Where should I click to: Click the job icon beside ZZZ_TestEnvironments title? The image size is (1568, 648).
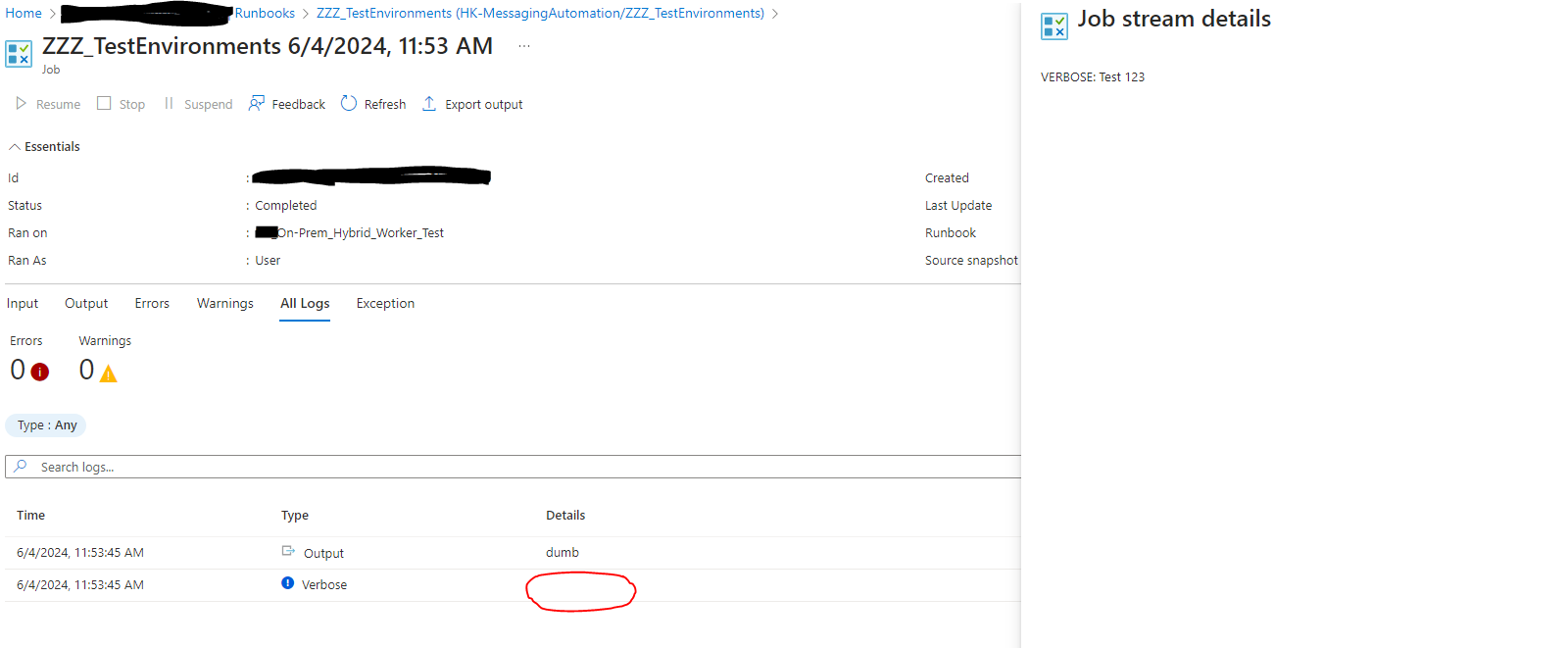pos(19,54)
